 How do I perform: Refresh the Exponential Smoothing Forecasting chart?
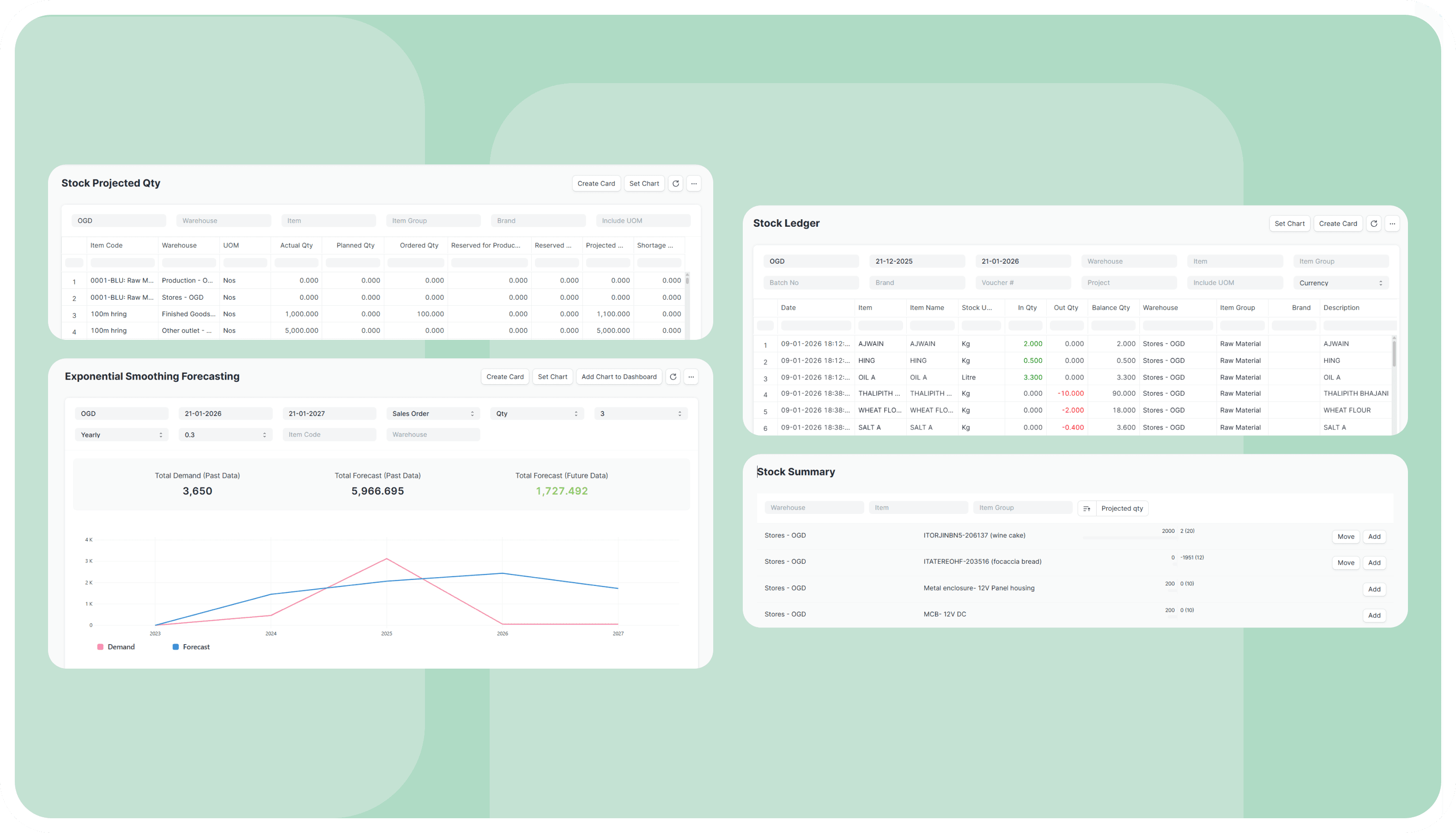tap(673, 376)
